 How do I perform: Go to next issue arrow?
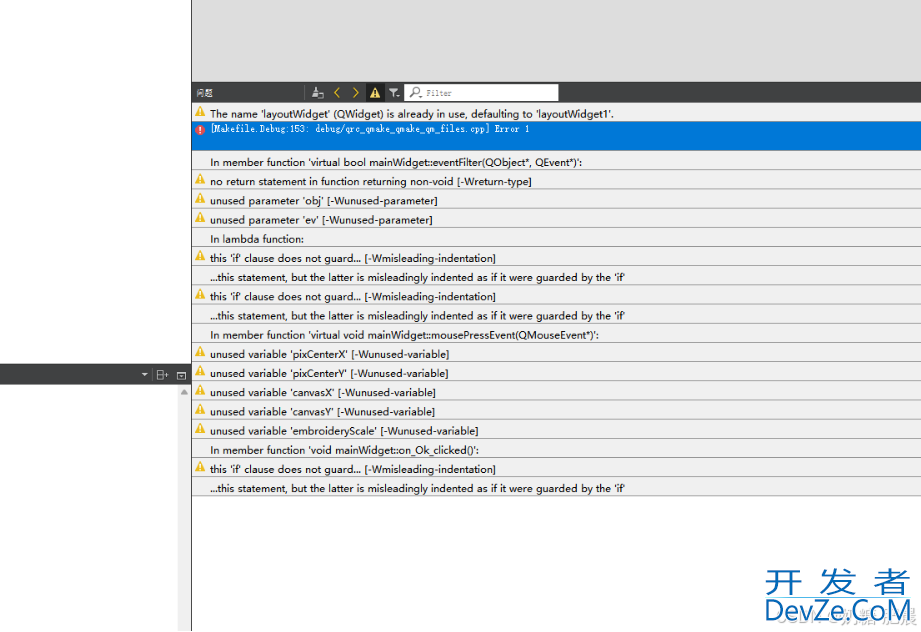click(356, 92)
